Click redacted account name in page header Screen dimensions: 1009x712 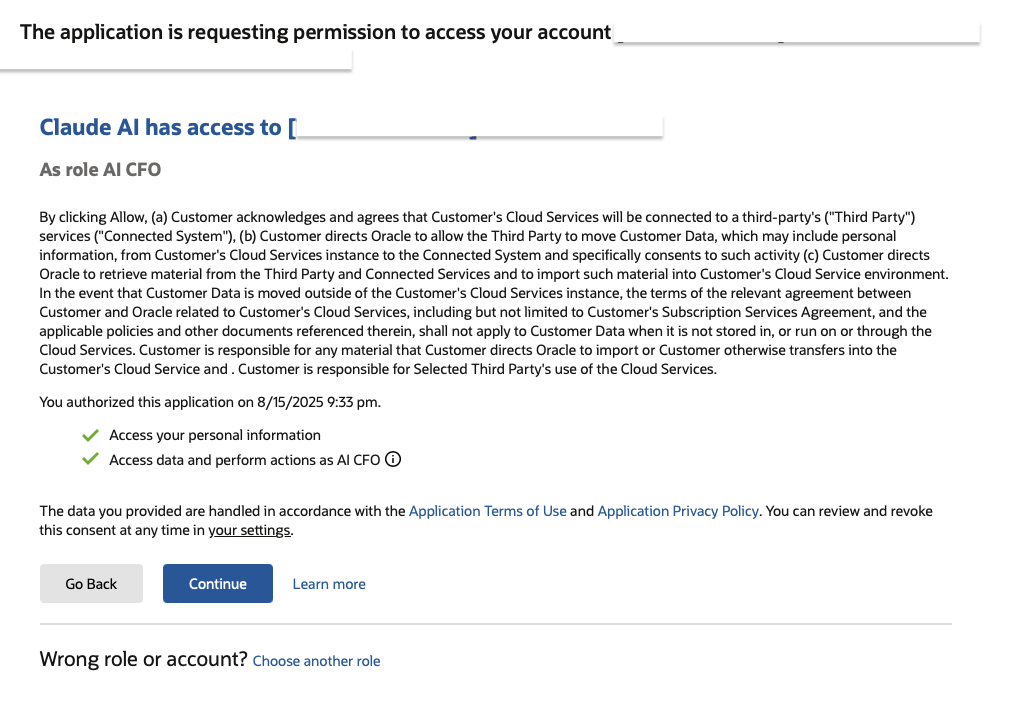[797, 32]
